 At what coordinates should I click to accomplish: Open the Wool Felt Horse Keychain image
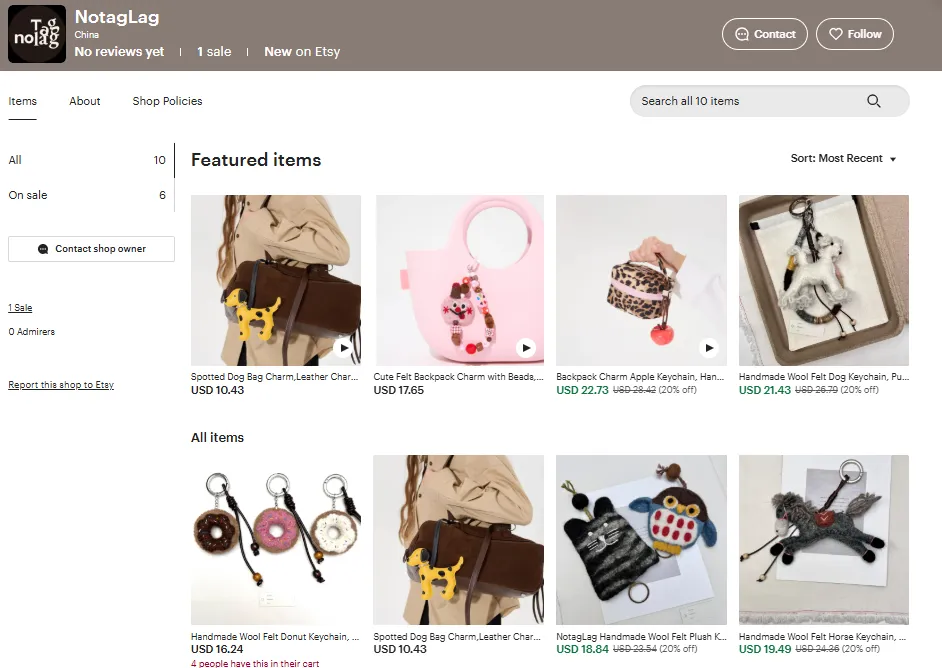click(823, 540)
